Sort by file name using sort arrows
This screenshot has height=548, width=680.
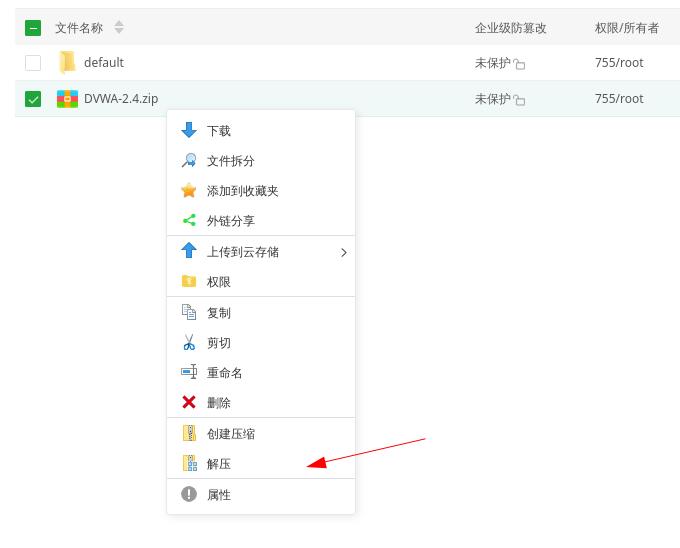(119, 28)
